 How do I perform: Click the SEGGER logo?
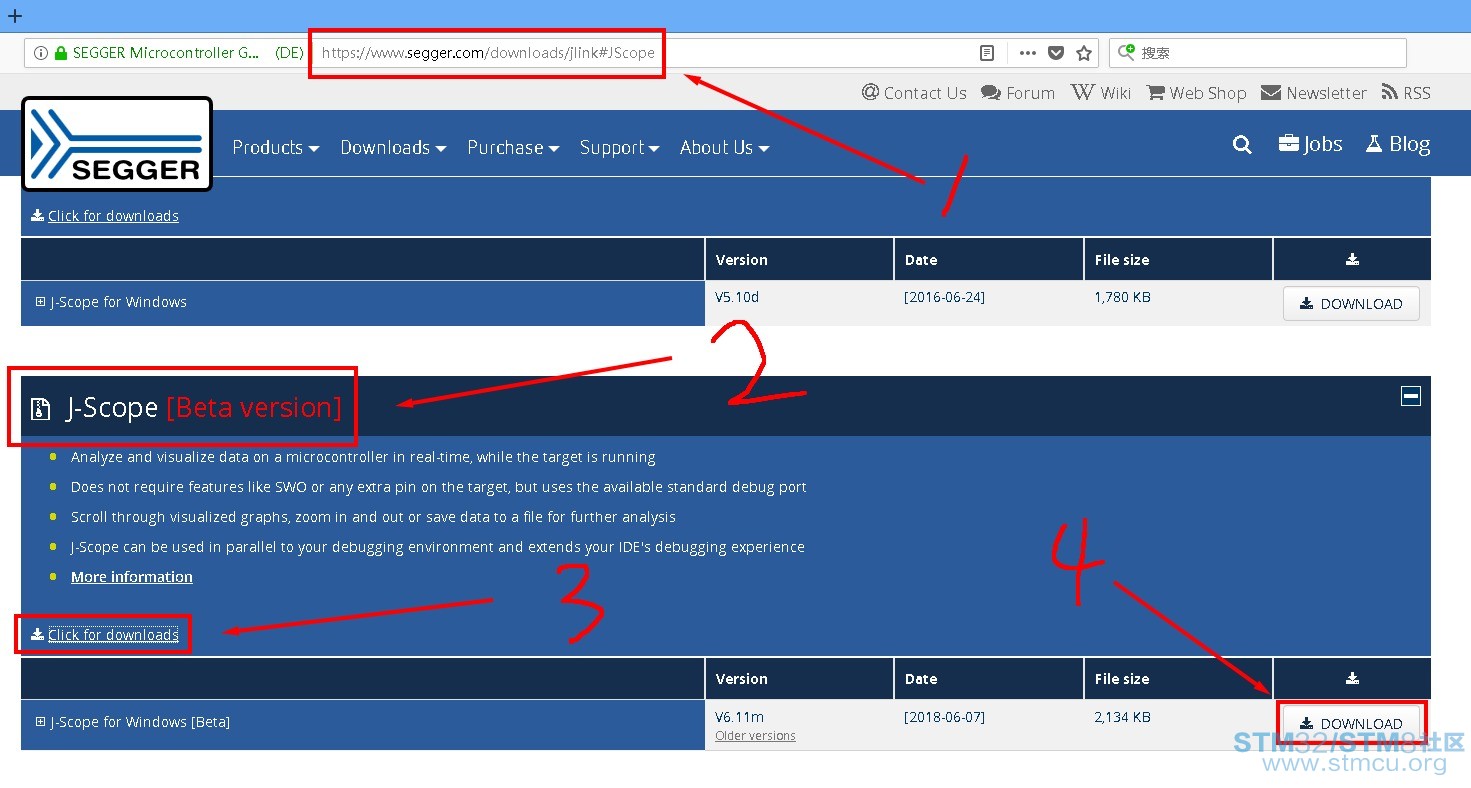[x=117, y=144]
